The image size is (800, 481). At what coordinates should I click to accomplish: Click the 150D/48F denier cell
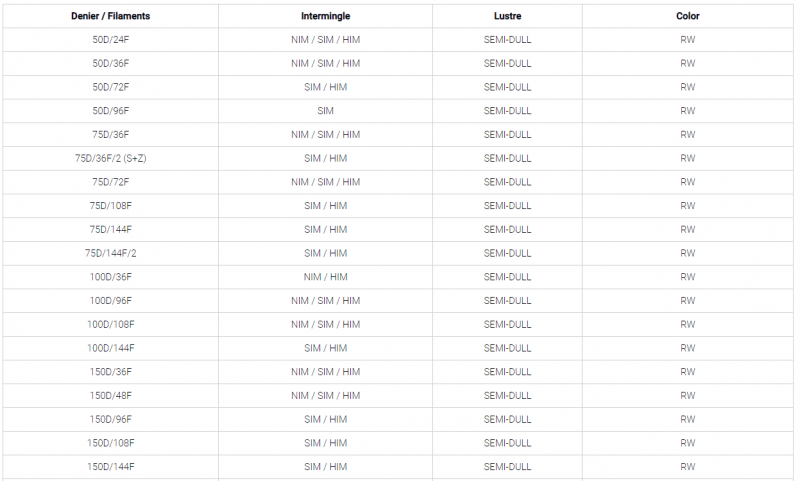click(x=110, y=396)
